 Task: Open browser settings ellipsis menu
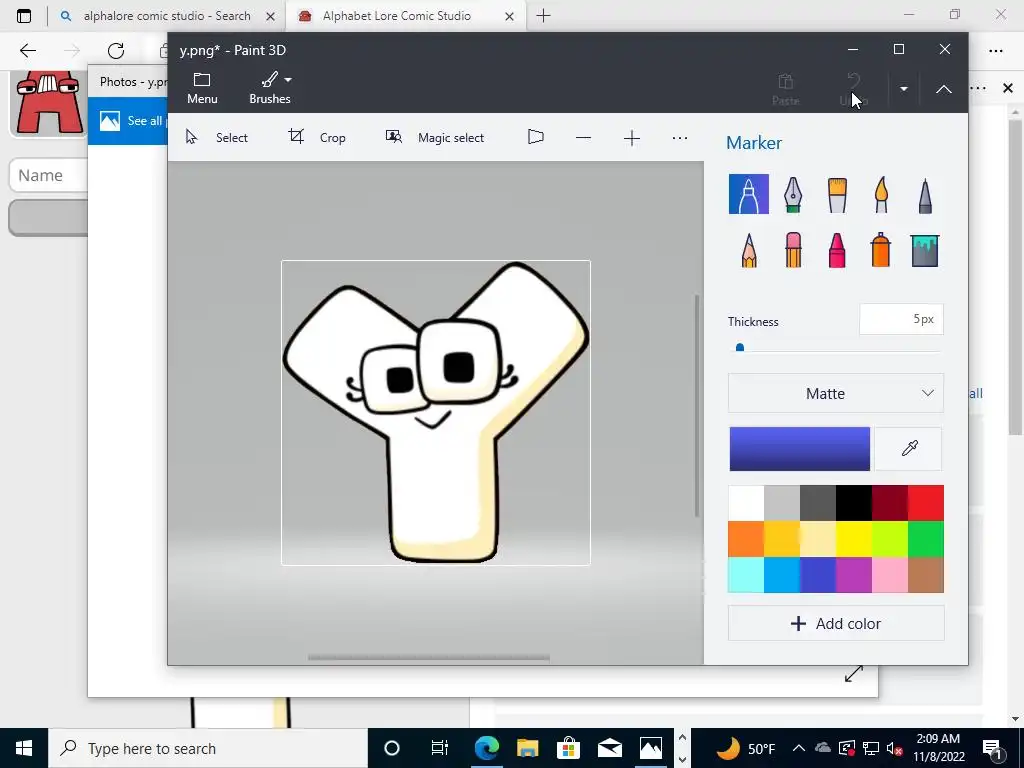click(x=995, y=50)
